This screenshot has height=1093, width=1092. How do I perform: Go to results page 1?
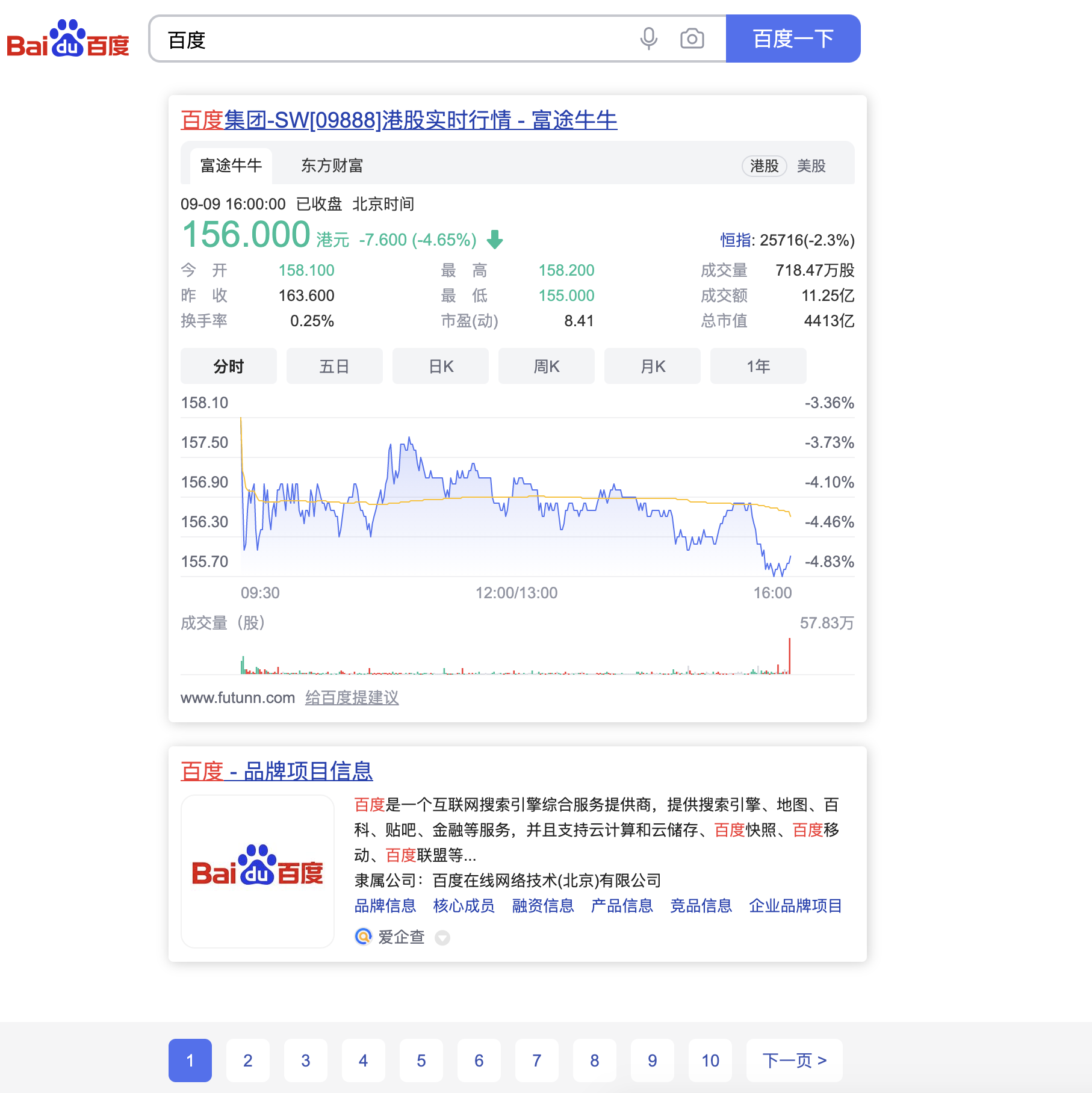pos(190,1060)
